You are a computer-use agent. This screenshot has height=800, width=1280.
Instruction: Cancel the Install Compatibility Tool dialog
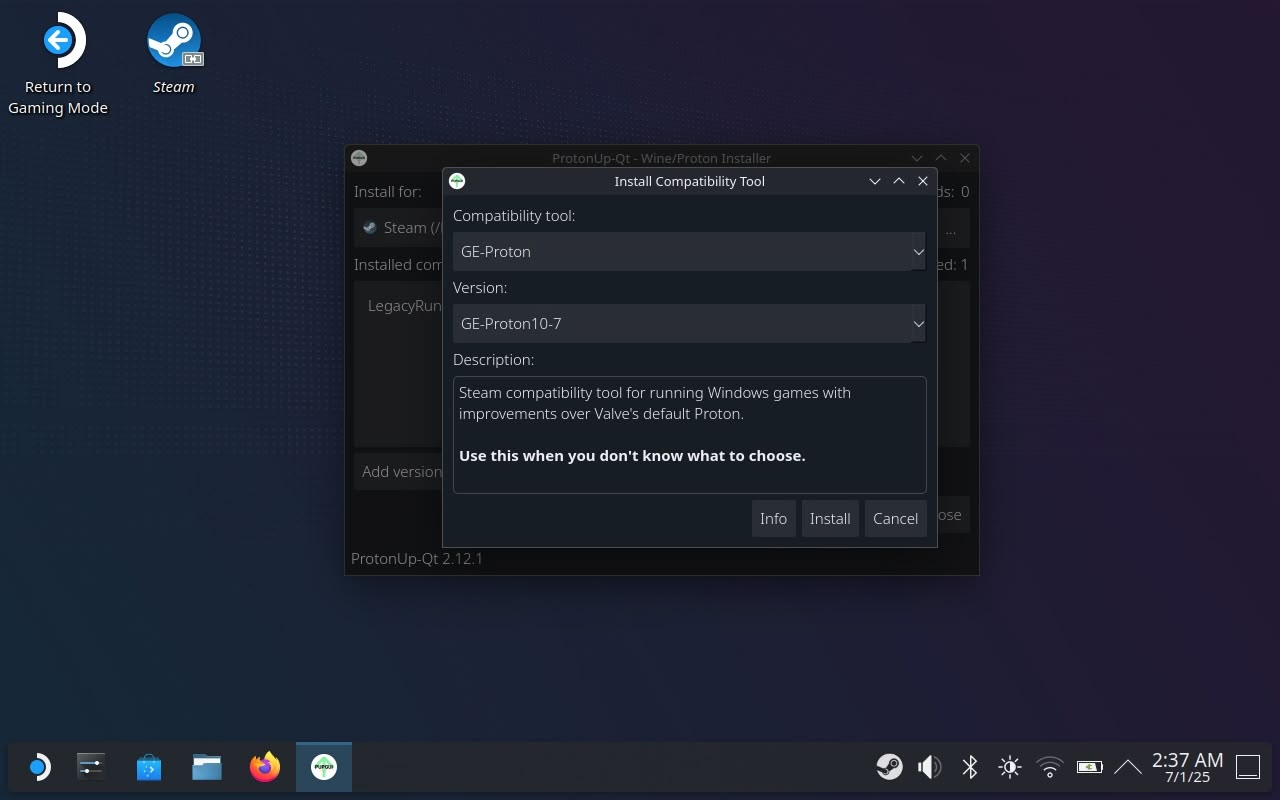895,519
